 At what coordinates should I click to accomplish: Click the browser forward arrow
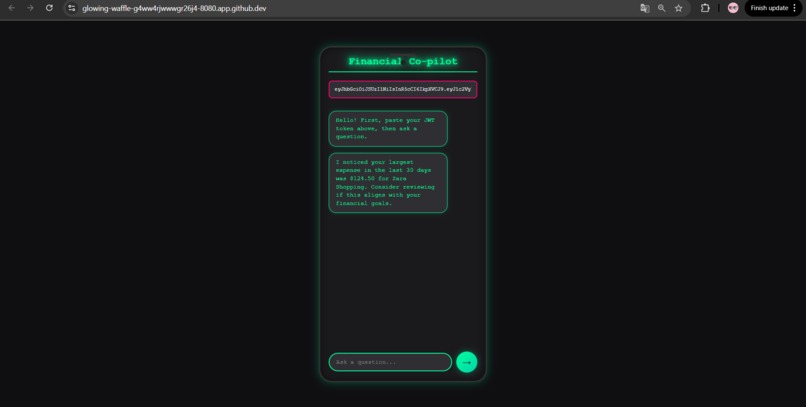point(30,8)
